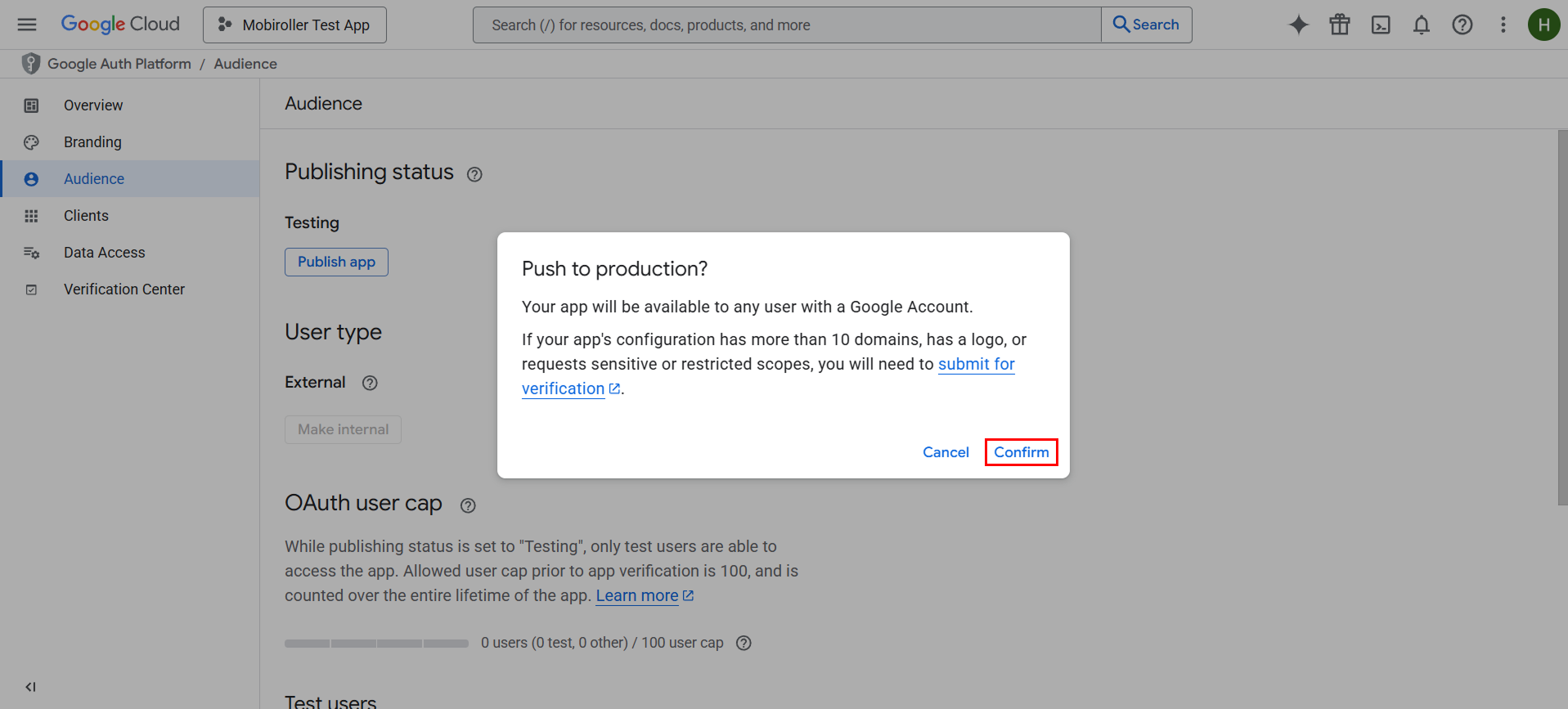Viewport: 1568px width, 709px height.
Task: Click the Testing status text
Action: pyautogui.click(x=312, y=222)
